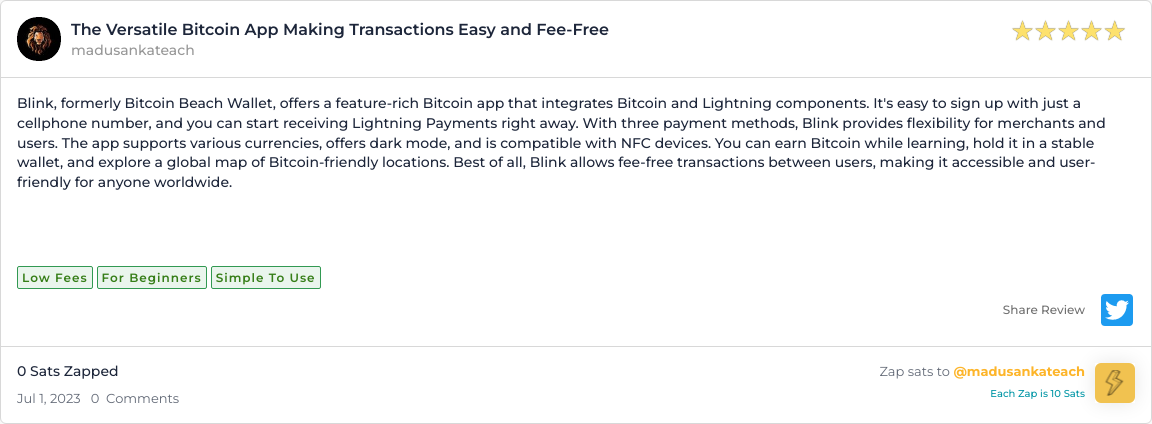
Task: Click the fifth rating star
Action: (1114, 32)
